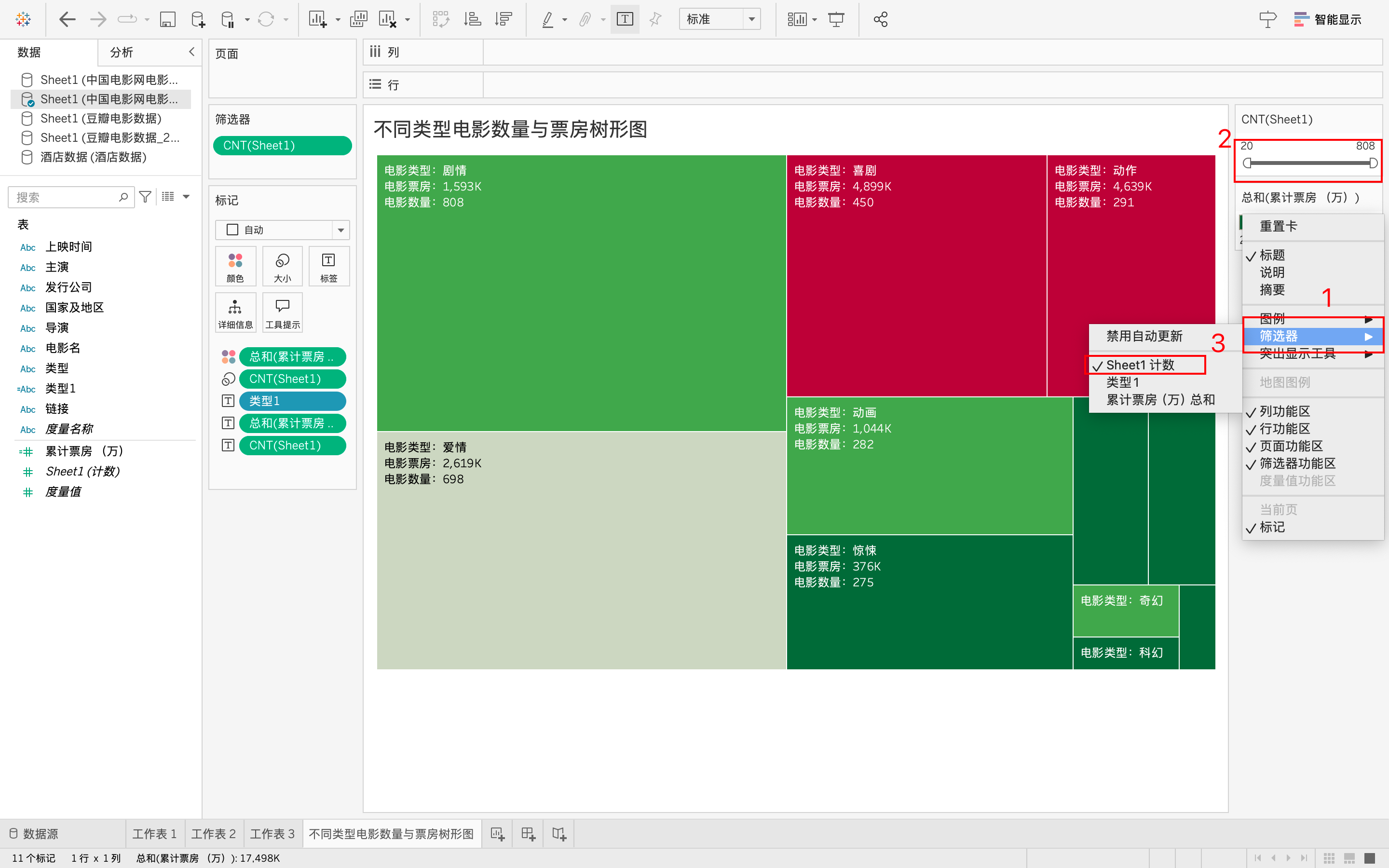Click the 智能显示 button
Image resolution: width=1389 pixels, height=868 pixels.
click(x=1328, y=19)
